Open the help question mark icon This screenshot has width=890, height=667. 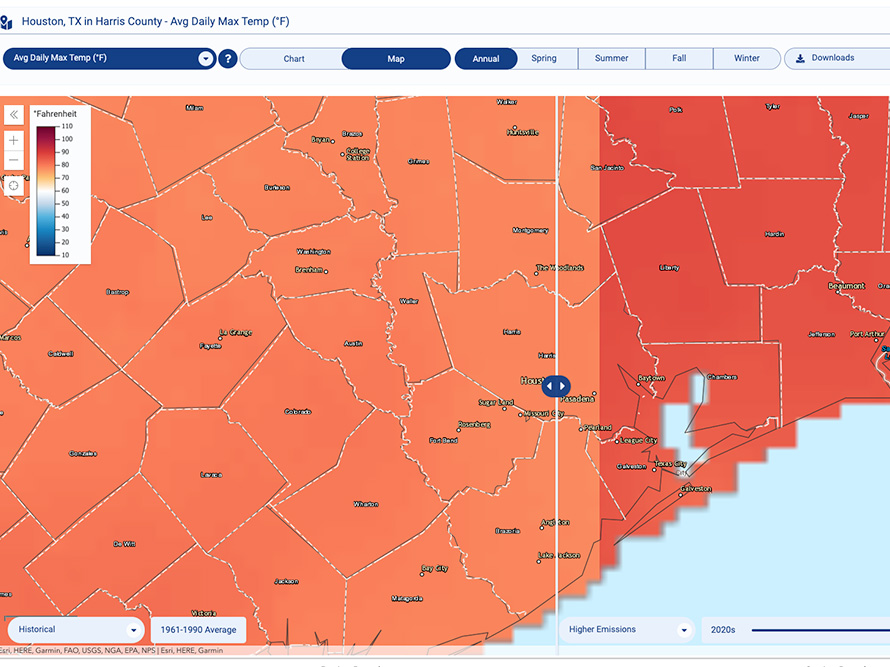(x=228, y=59)
